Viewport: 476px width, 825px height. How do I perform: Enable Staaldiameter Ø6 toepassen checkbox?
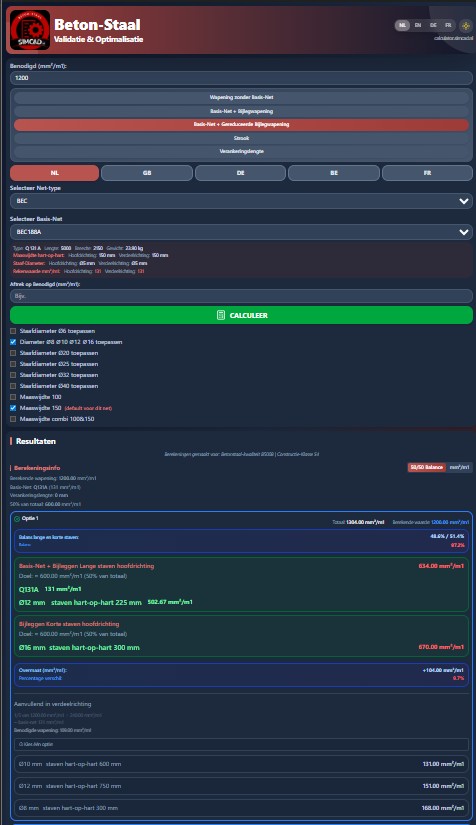click(13, 331)
